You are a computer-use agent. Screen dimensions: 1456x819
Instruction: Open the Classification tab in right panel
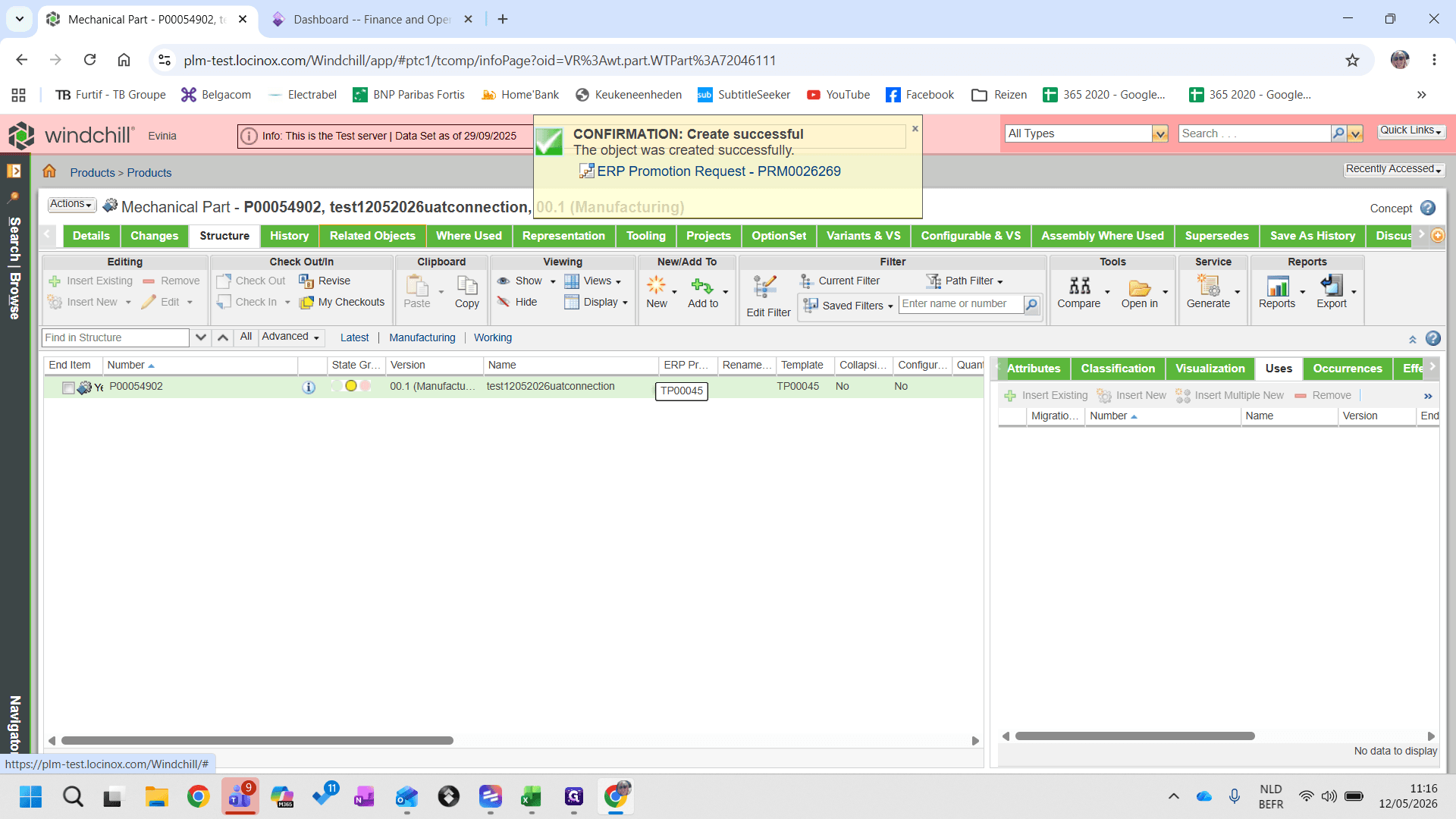1118,369
